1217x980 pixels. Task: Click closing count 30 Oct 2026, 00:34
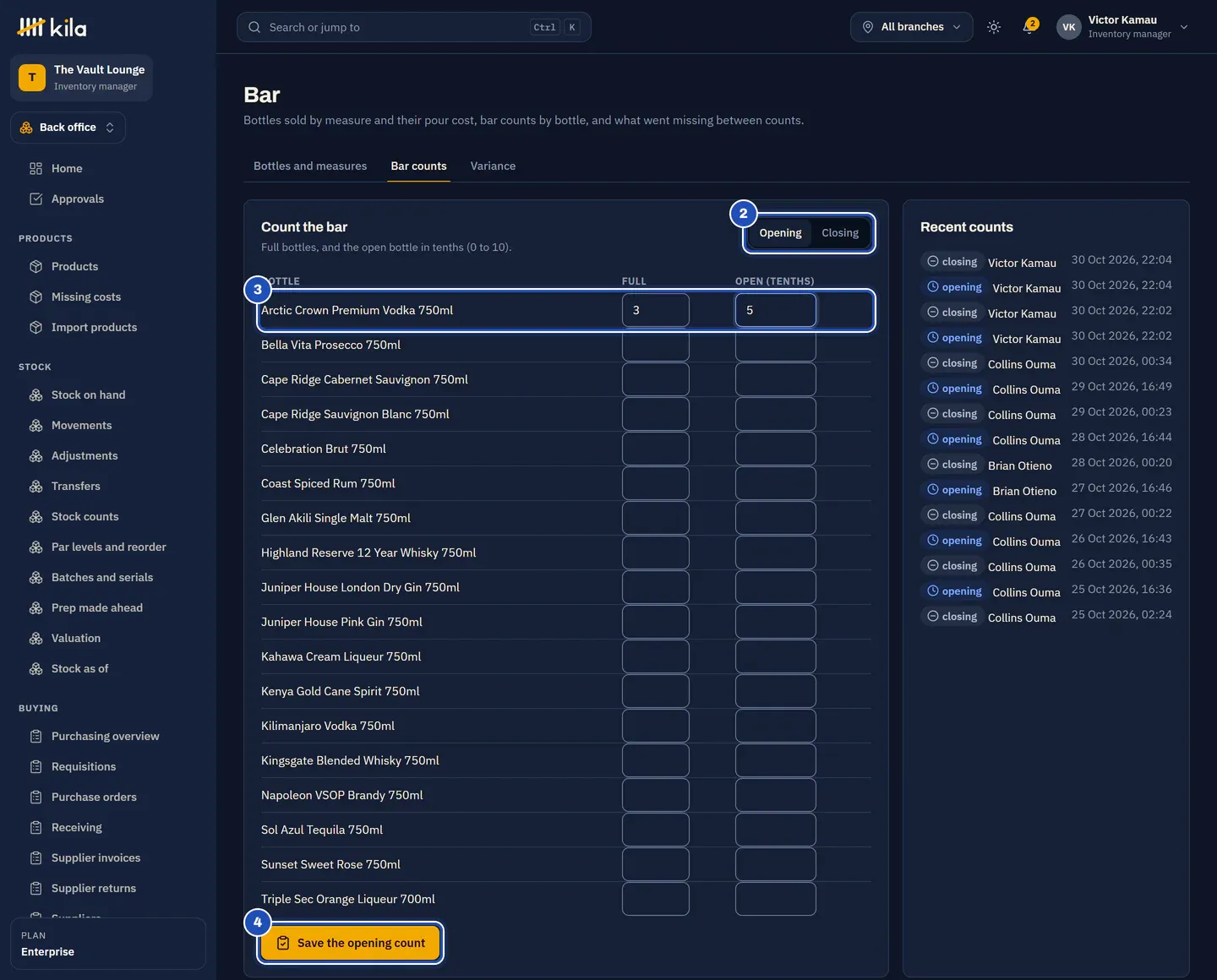(1046, 362)
